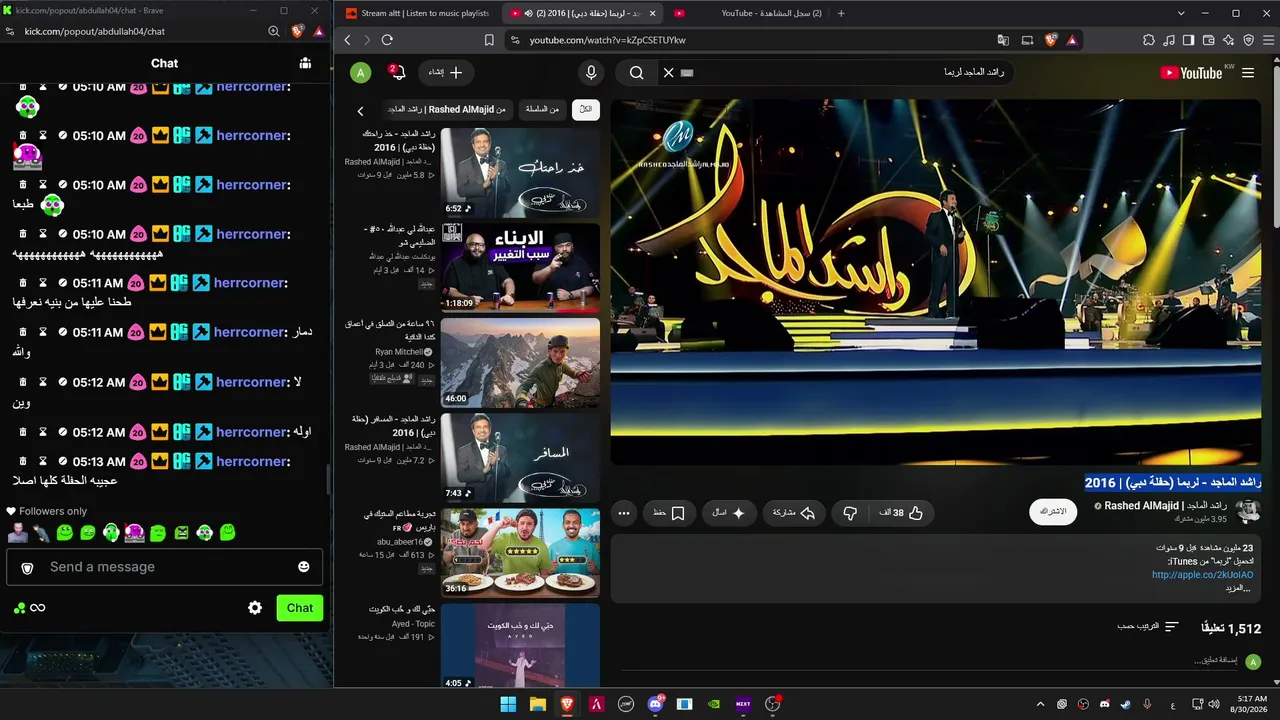Open the taskbar clock showing 5:17 AM
1280x720 pixels.
coord(1251,704)
